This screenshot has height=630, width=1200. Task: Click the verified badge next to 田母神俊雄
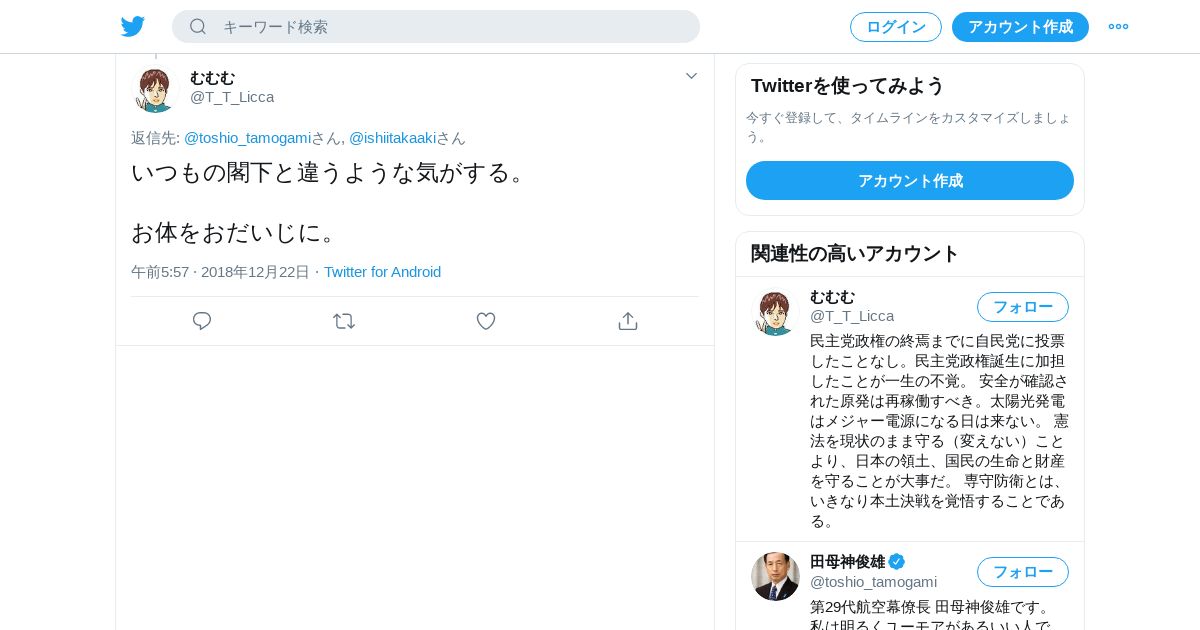tap(897, 562)
